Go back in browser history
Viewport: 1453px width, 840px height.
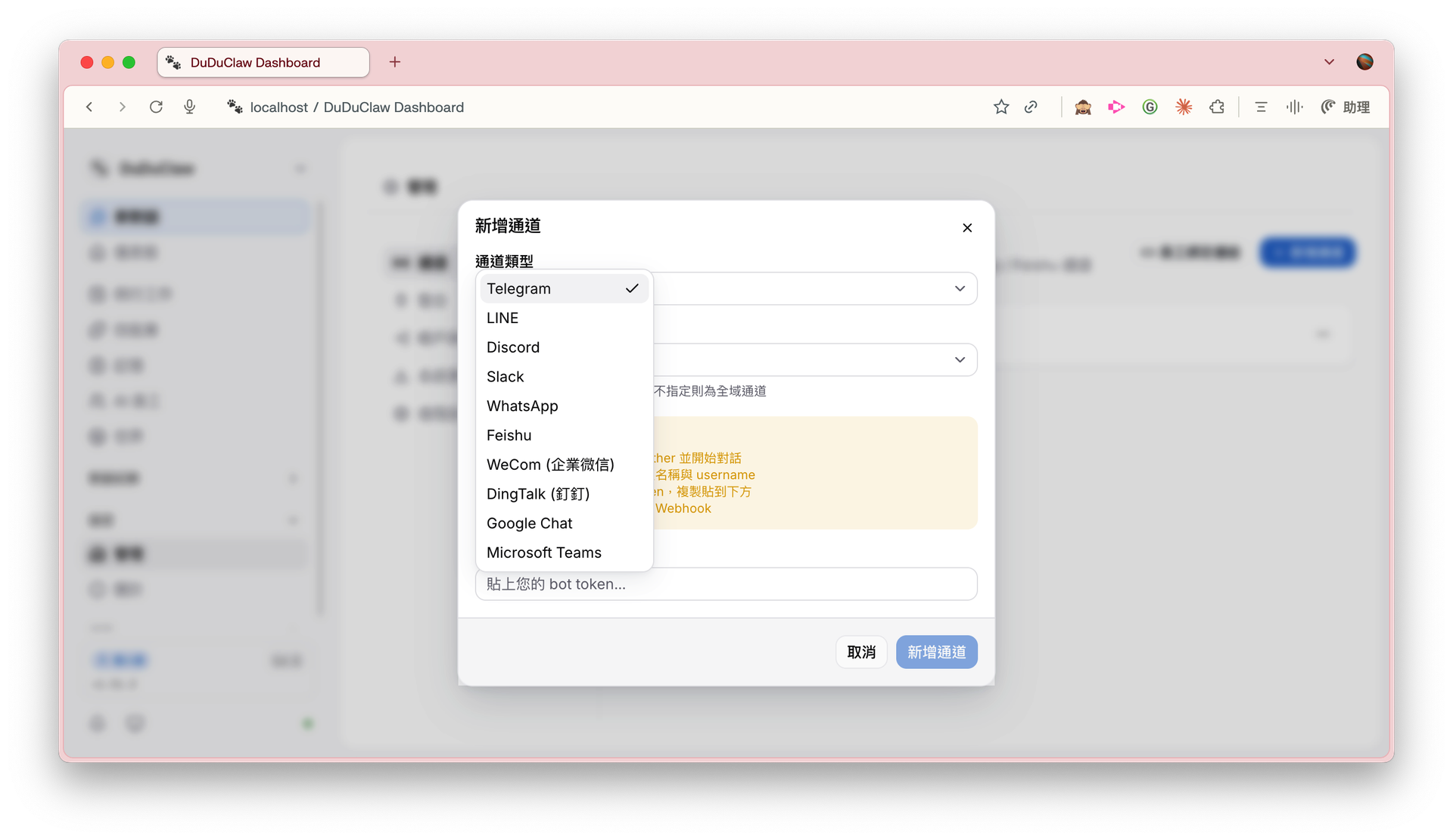pos(89,107)
